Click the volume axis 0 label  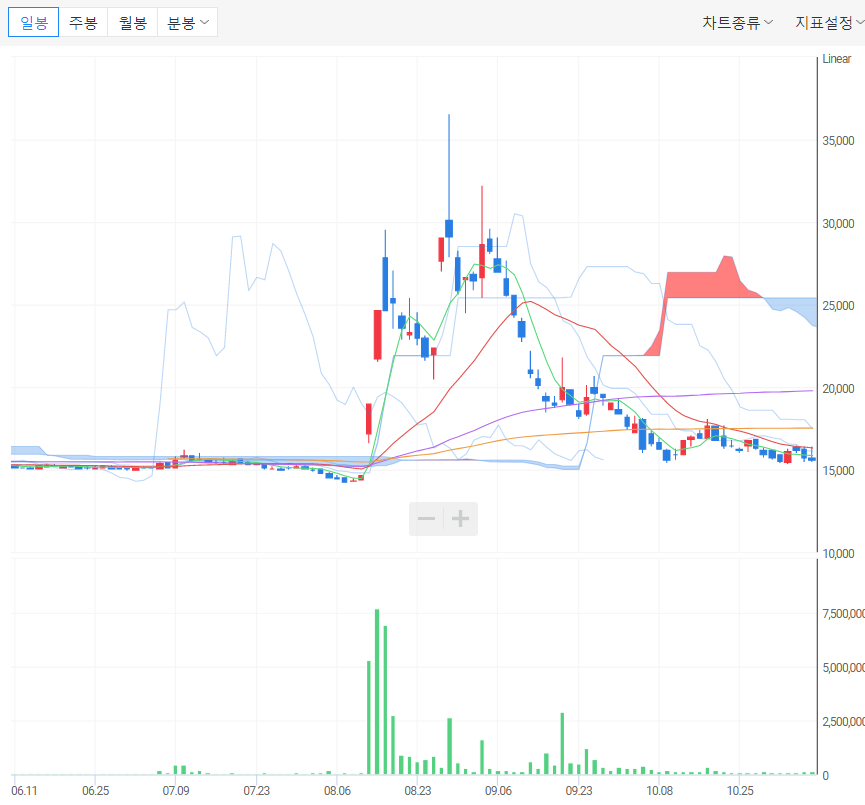(x=826, y=775)
